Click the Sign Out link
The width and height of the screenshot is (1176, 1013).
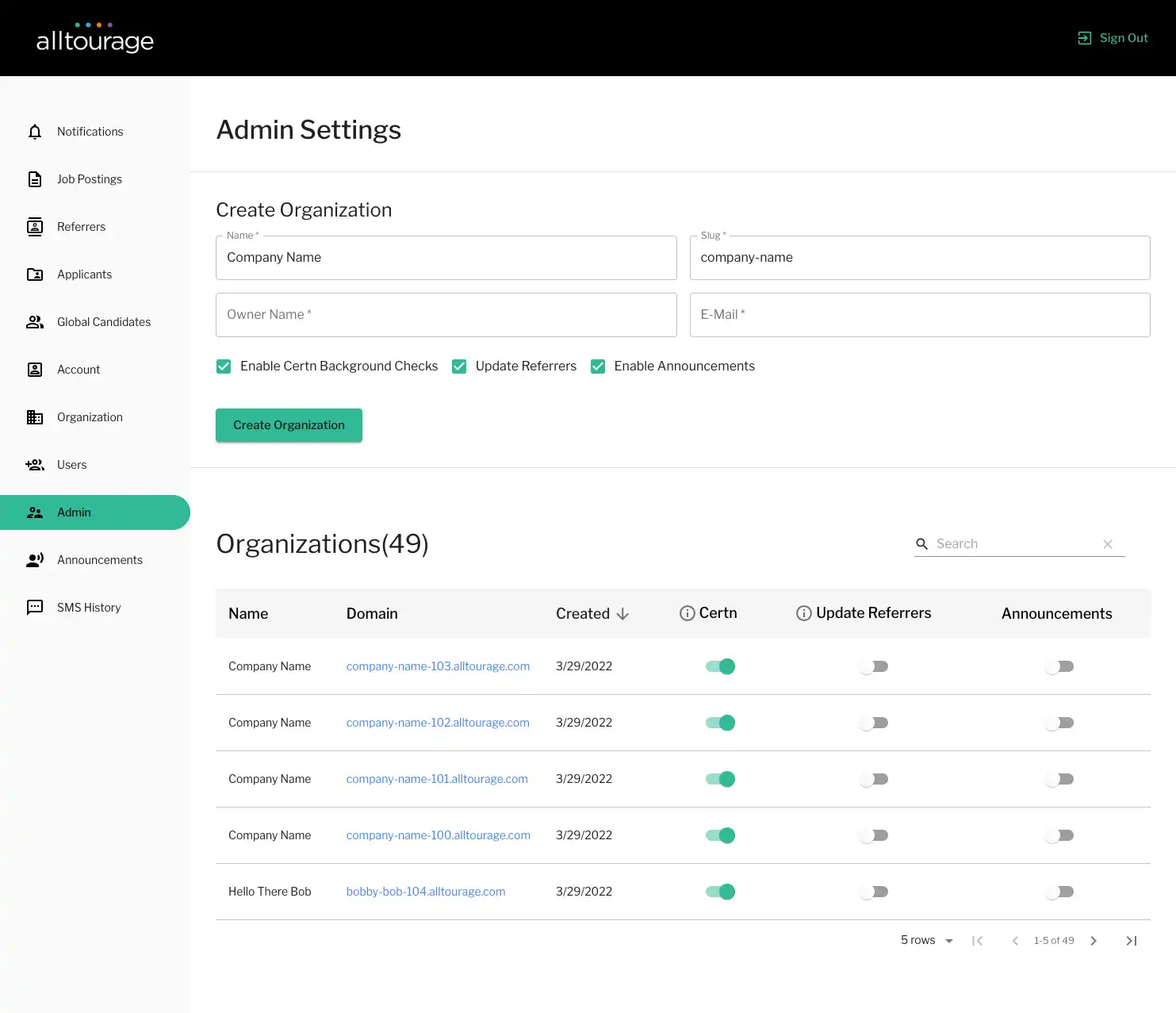click(x=1113, y=38)
